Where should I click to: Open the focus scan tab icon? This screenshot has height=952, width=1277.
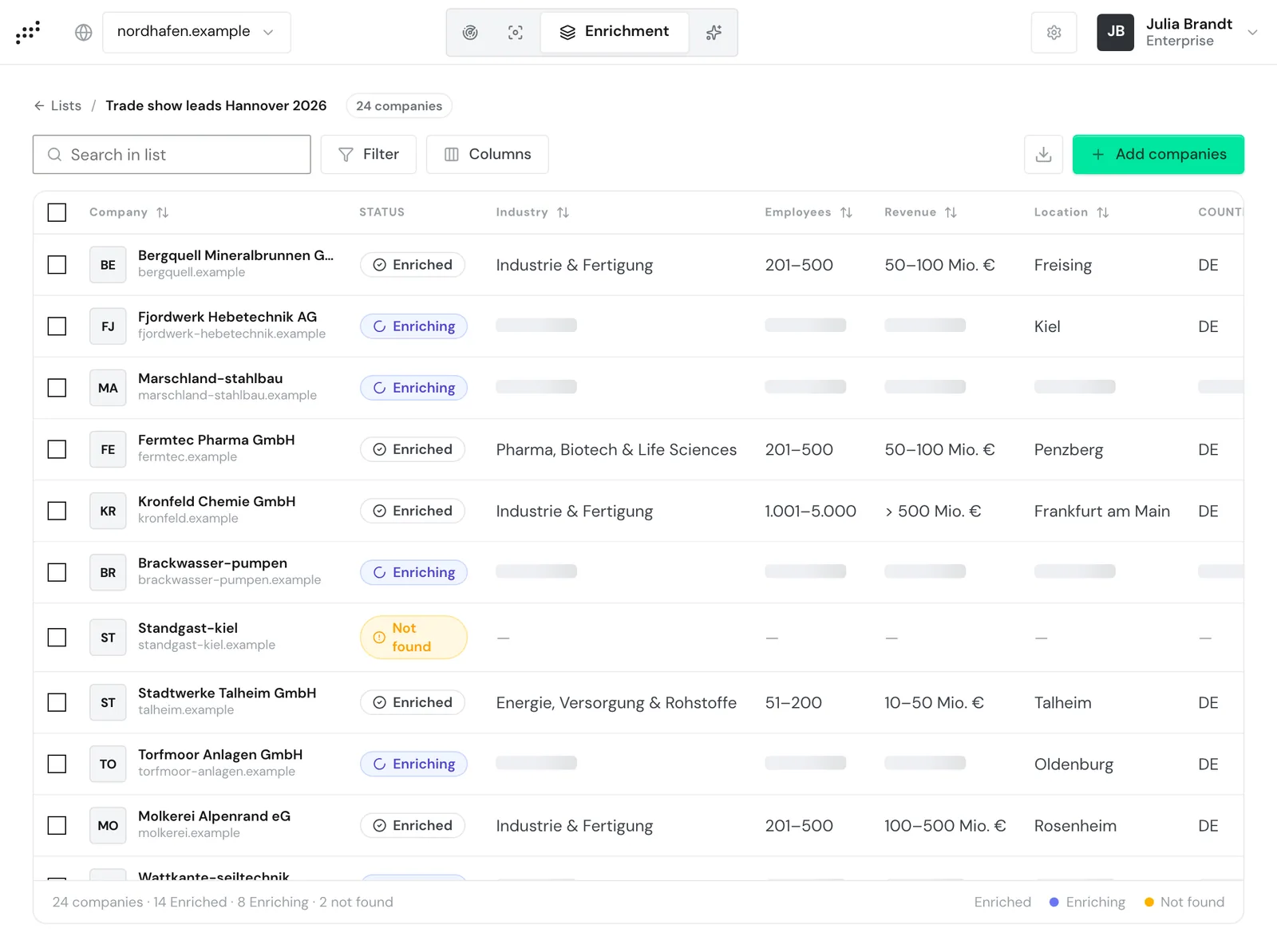(516, 32)
